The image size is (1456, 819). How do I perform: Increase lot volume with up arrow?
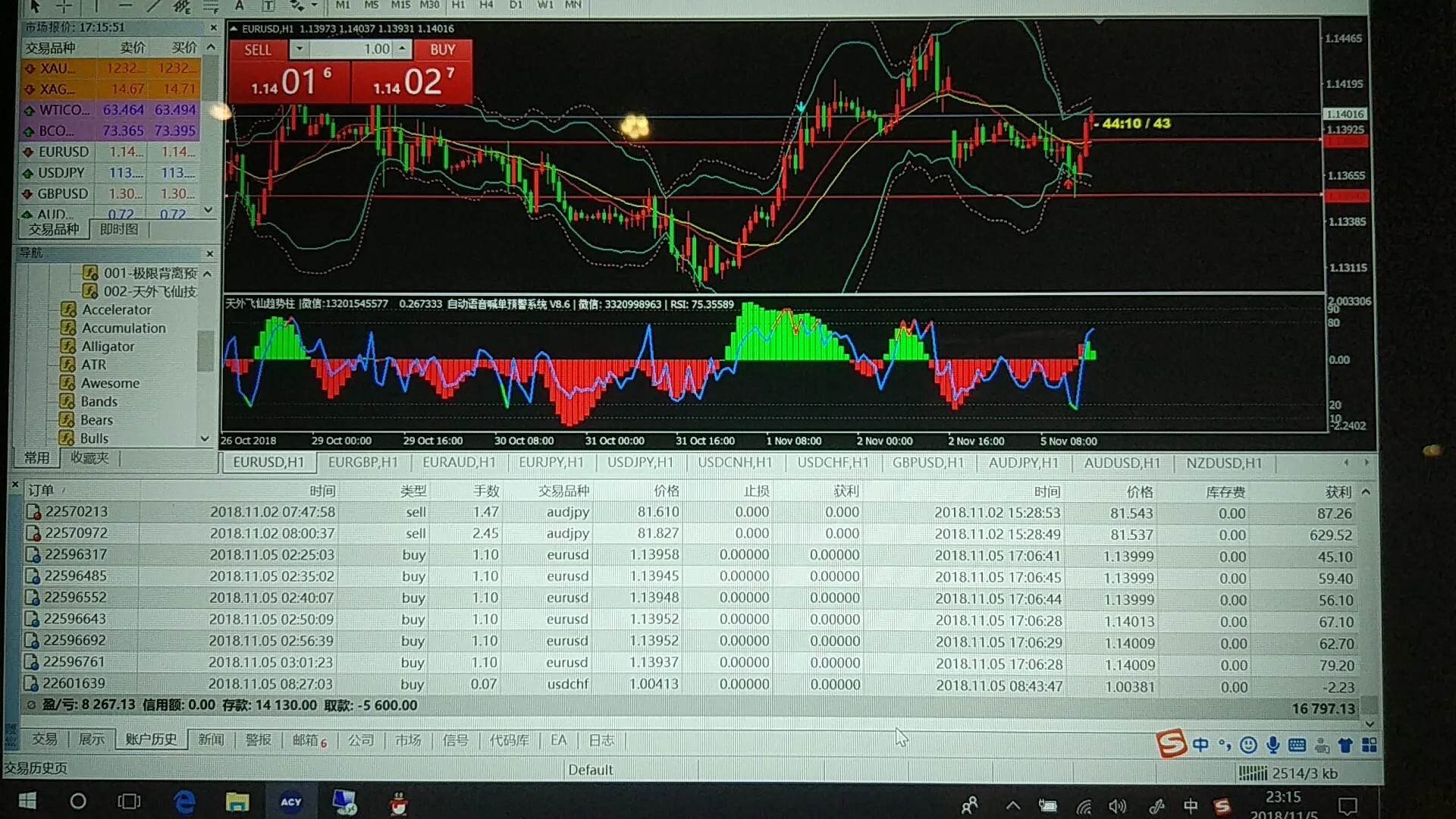pyautogui.click(x=402, y=49)
